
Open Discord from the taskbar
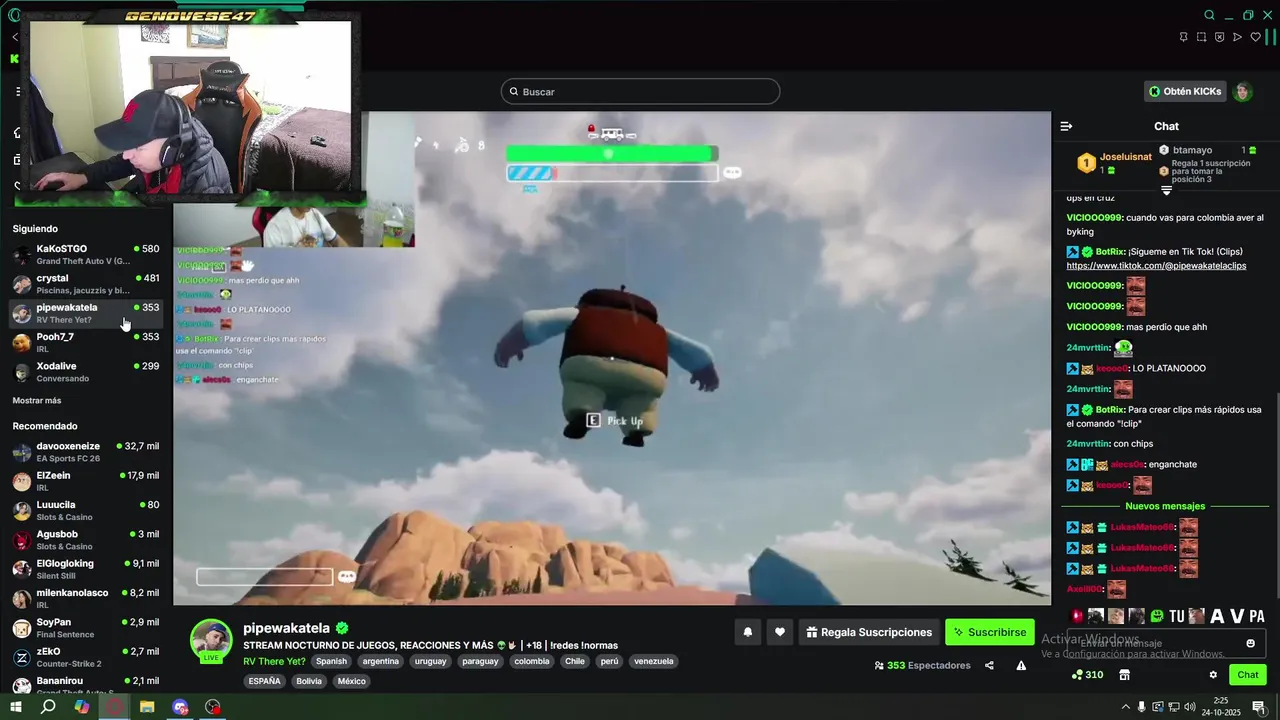point(180,707)
